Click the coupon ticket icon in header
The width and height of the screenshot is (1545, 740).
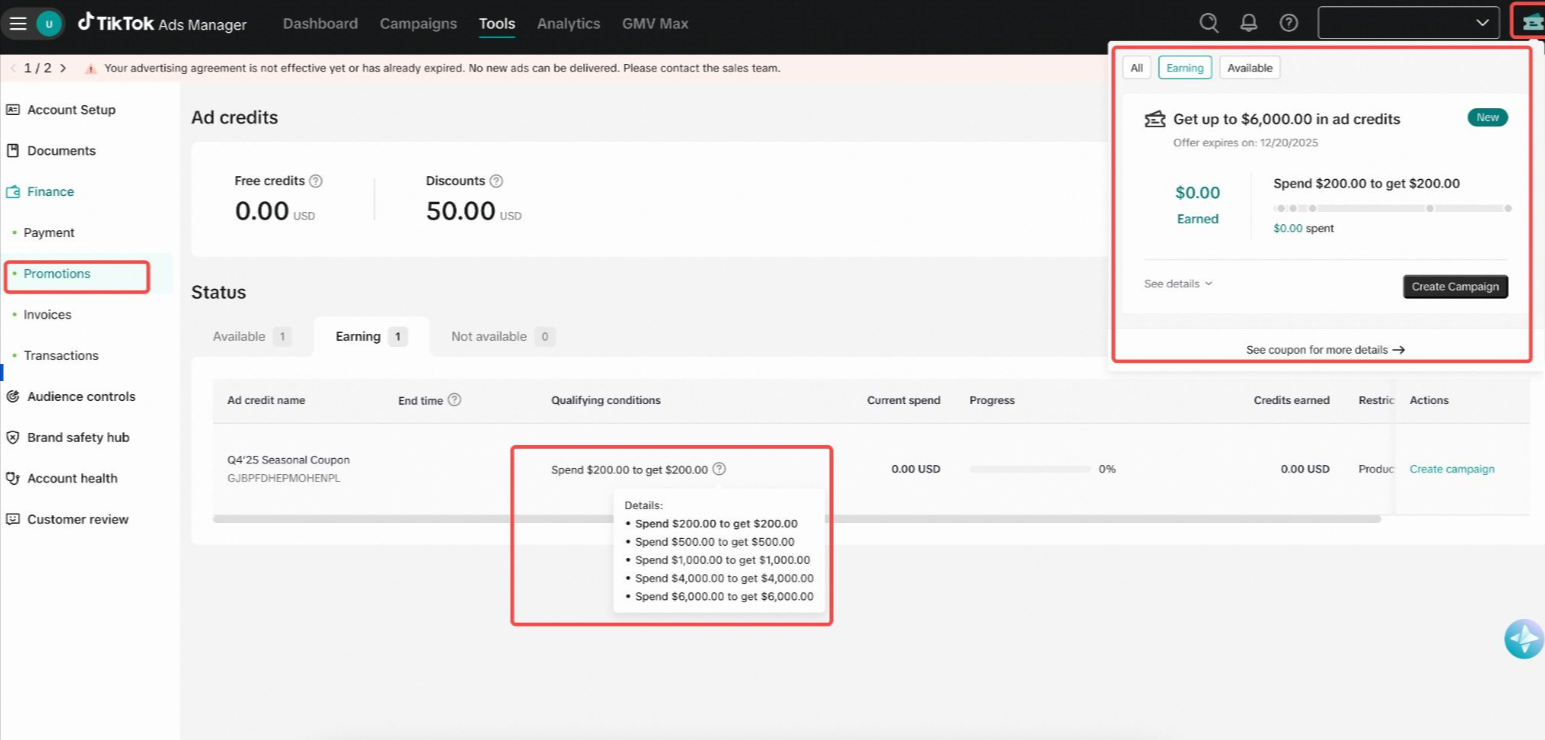tap(1531, 22)
